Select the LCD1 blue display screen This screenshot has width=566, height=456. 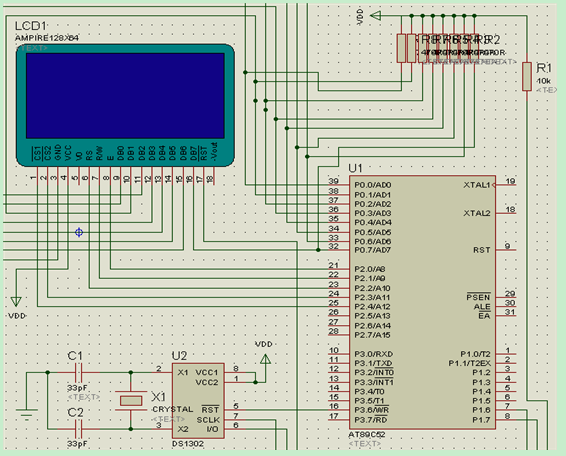click(125, 96)
